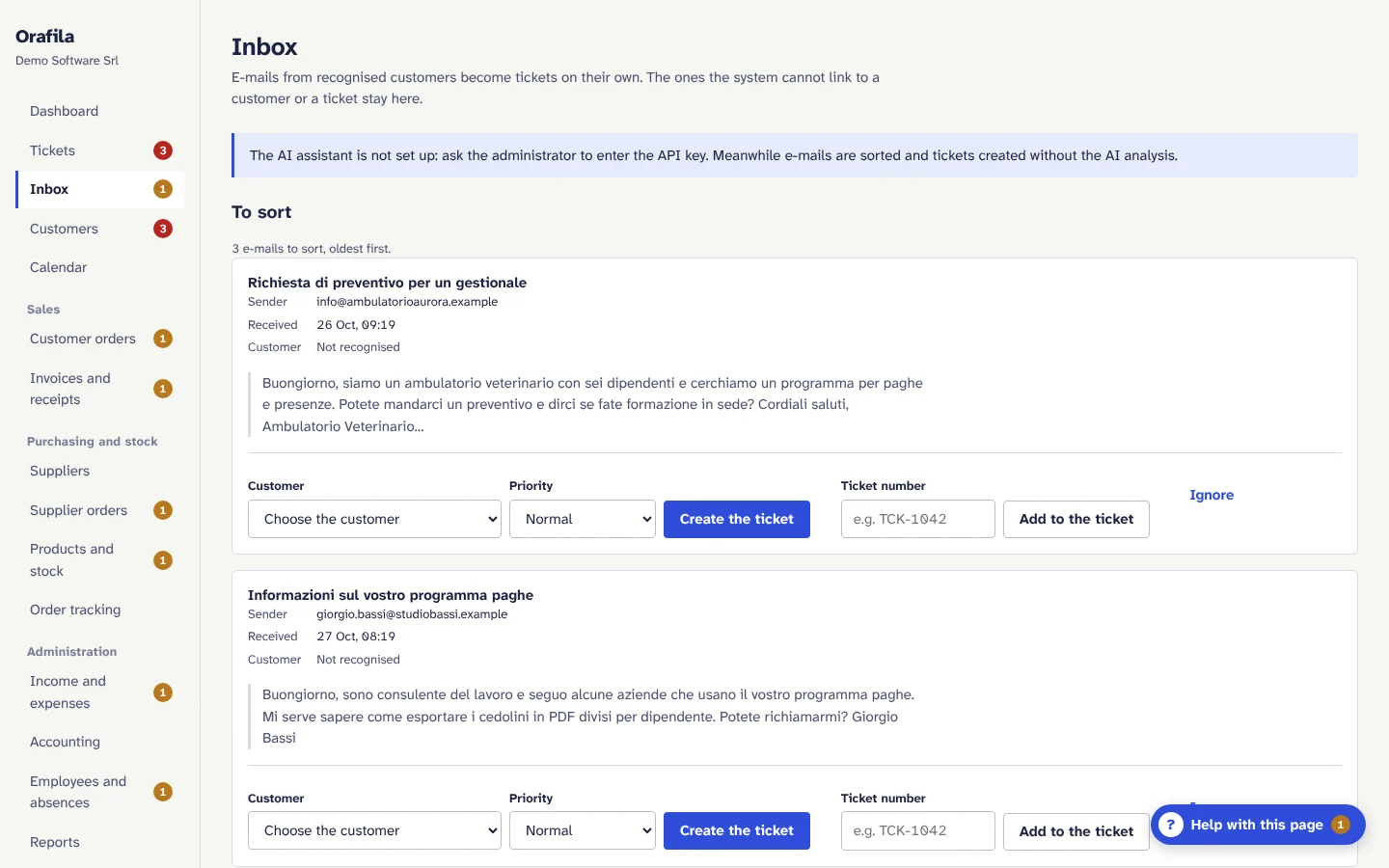The height and width of the screenshot is (868, 1389).
Task: Open Income and expenses
Action: pos(100,692)
